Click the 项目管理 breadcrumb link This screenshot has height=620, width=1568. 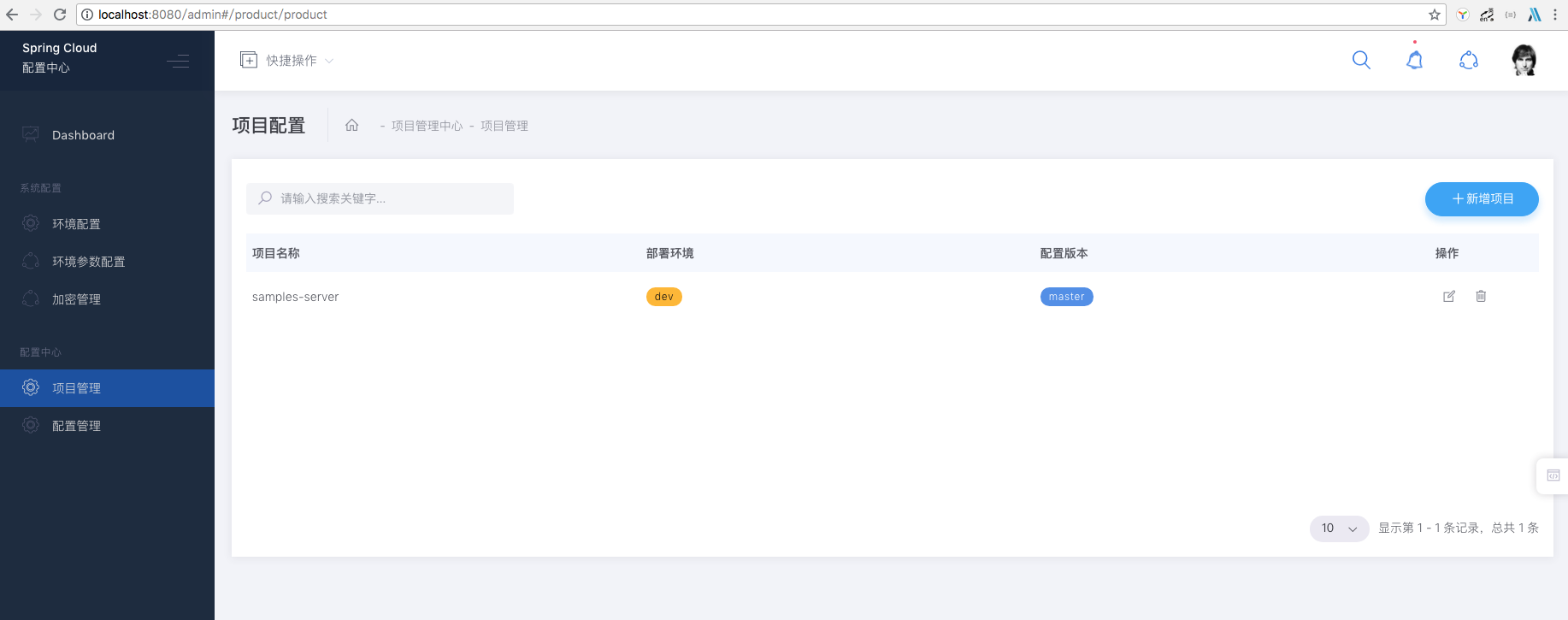pos(504,126)
